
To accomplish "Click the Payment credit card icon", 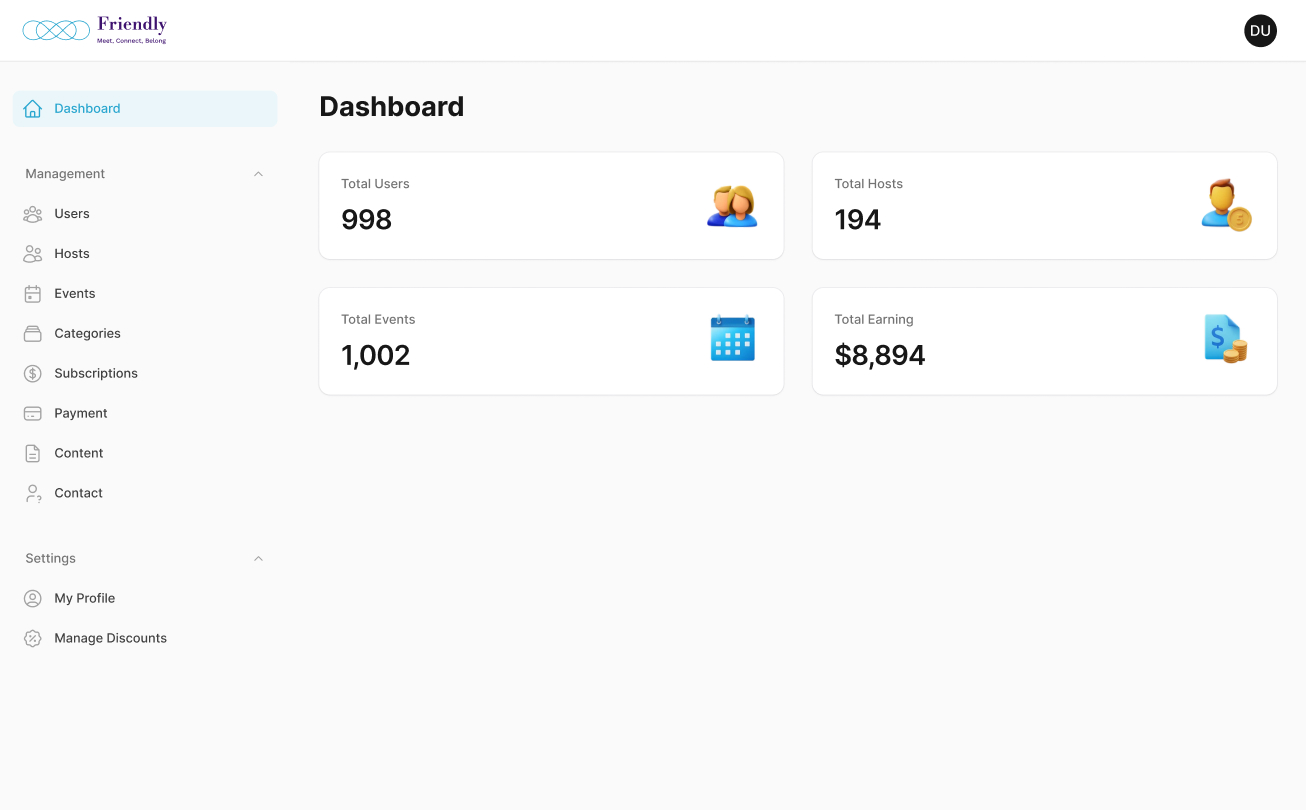I will click(33, 414).
